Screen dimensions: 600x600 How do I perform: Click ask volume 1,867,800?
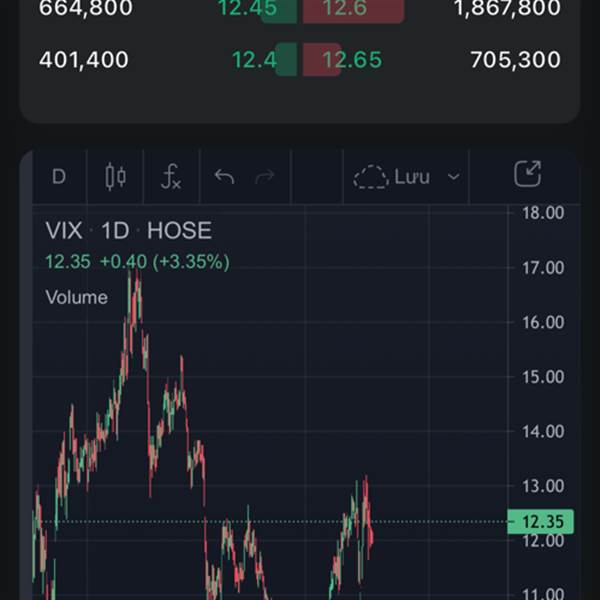pyautogui.click(x=507, y=8)
